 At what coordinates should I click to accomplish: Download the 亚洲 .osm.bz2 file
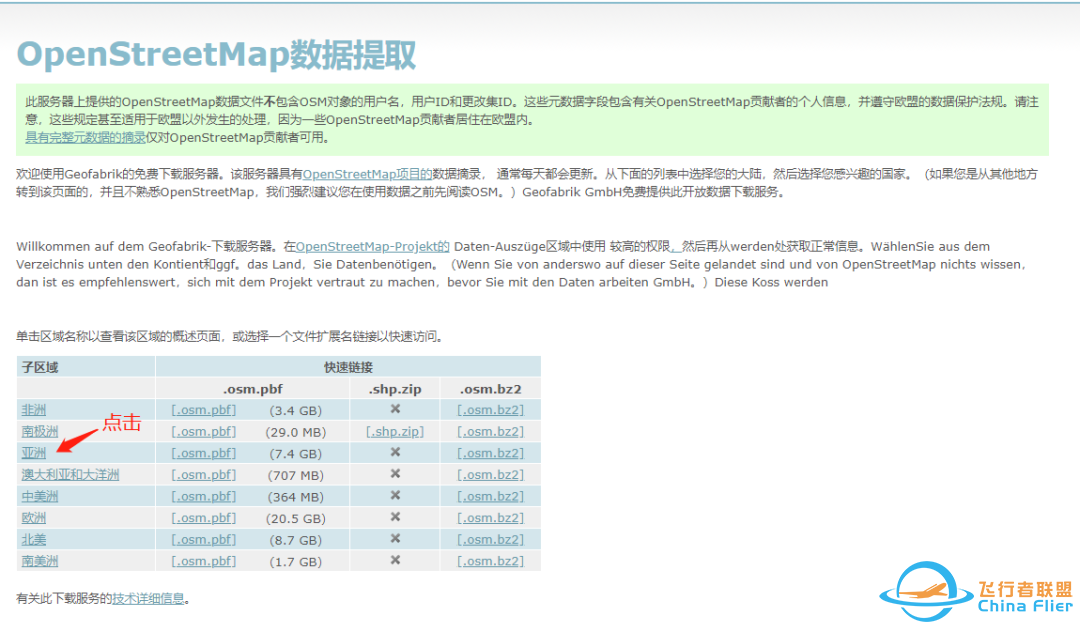(x=490, y=453)
